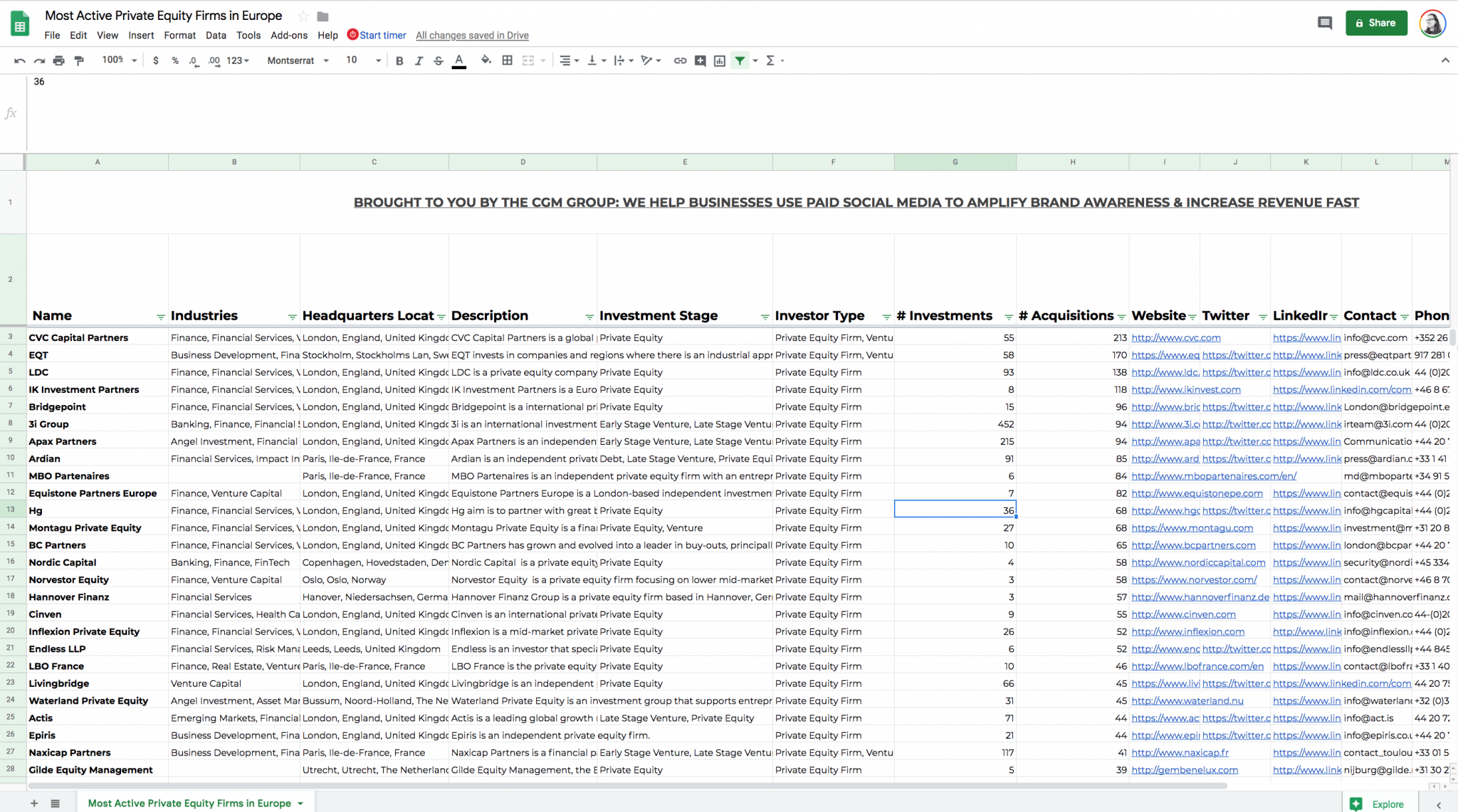
Task: Open the http://www.cvc.com link
Action: tap(1175, 337)
